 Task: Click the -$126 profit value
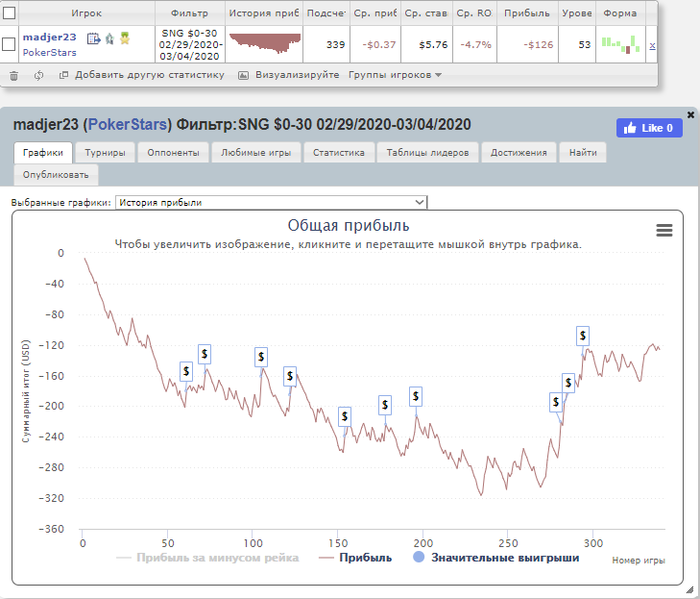point(538,45)
